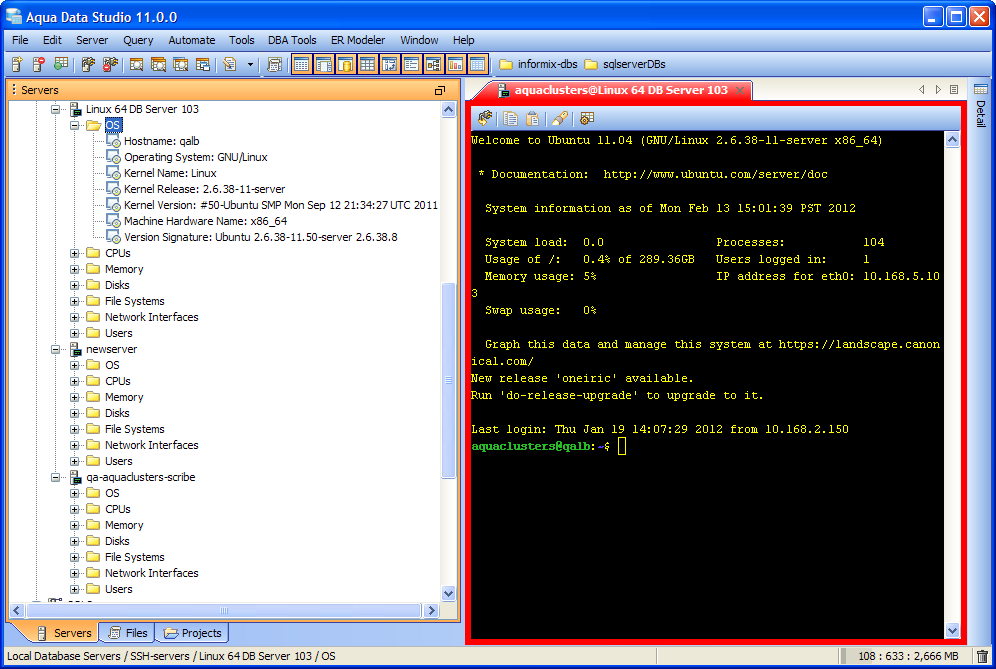Switch to the Projects tab

(192, 633)
